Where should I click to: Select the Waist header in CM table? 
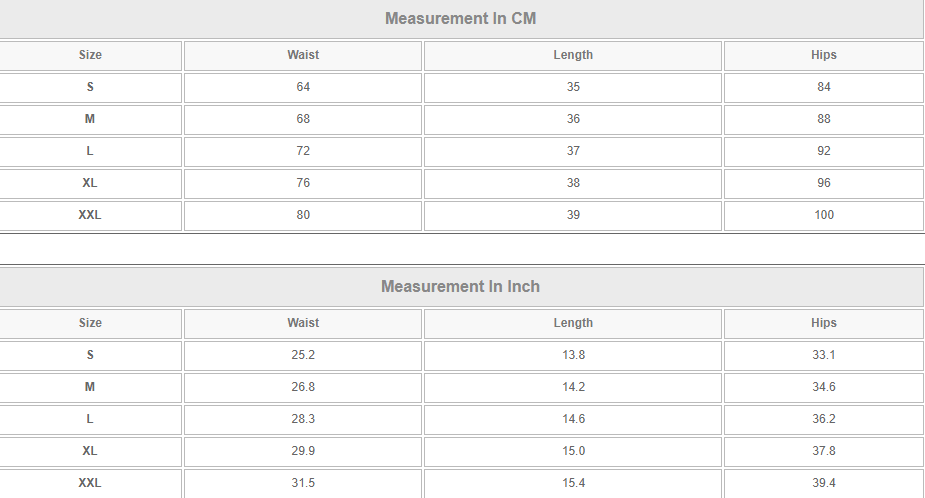coord(303,55)
